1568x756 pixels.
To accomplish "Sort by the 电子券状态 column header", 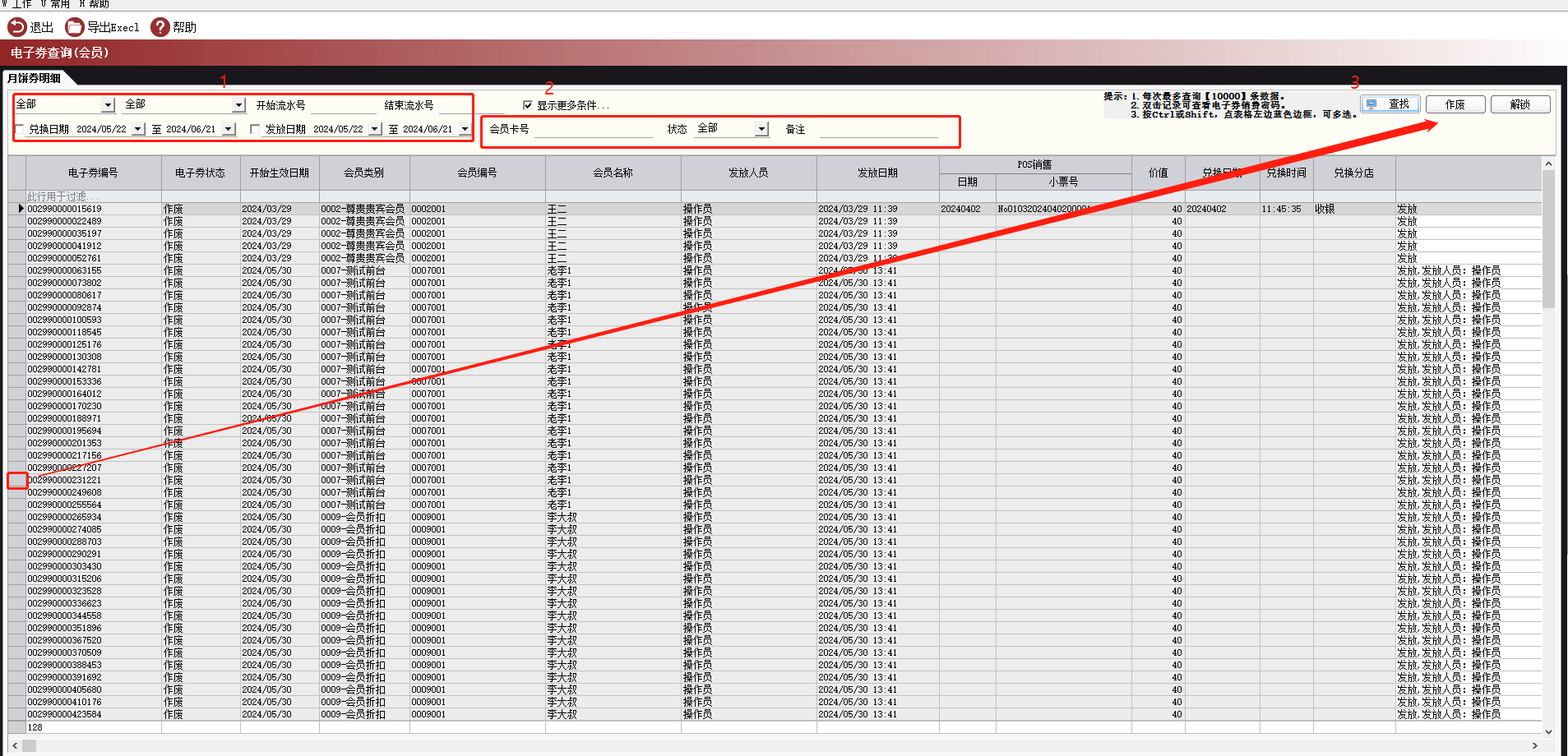I will (x=200, y=173).
